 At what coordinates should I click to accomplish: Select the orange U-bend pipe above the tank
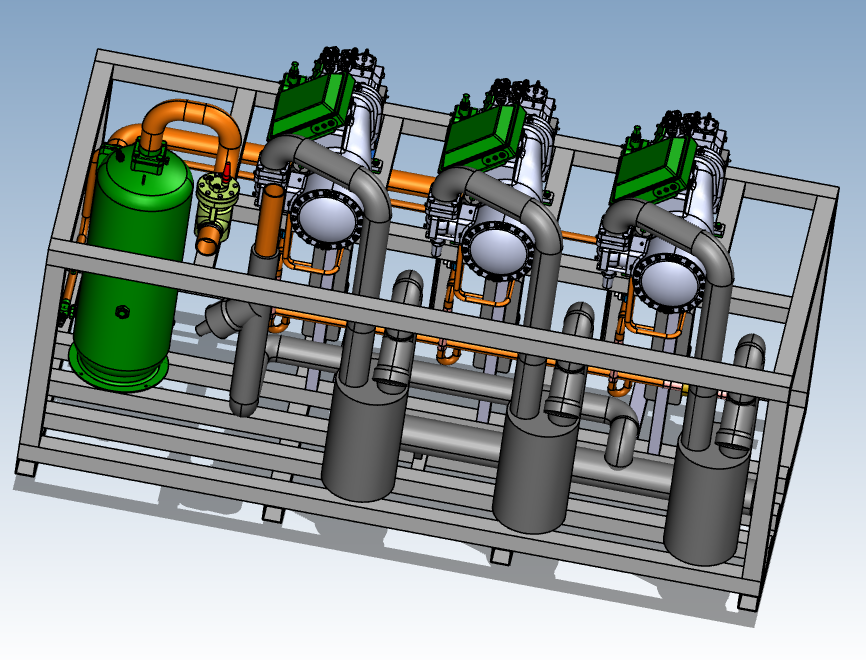click(x=191, y=128)
